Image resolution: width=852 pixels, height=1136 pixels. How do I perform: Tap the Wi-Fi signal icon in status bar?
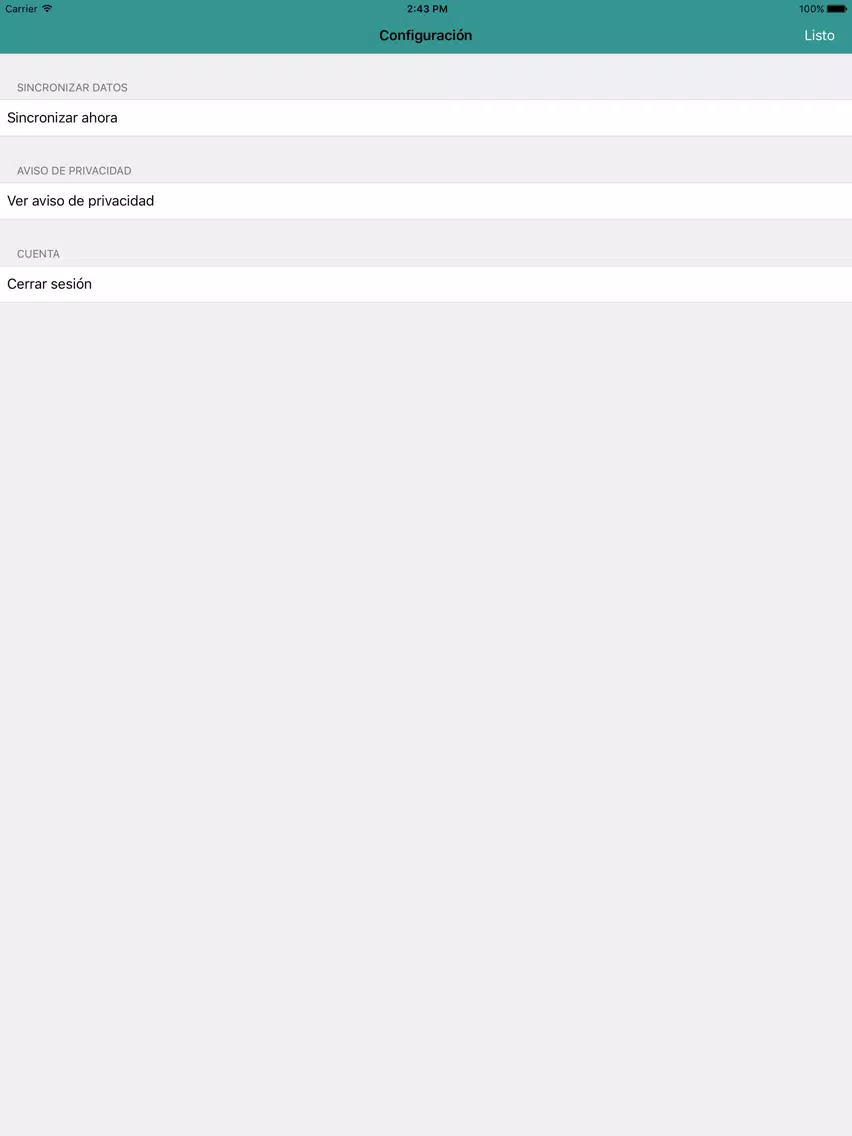click(x=47, y=9)
